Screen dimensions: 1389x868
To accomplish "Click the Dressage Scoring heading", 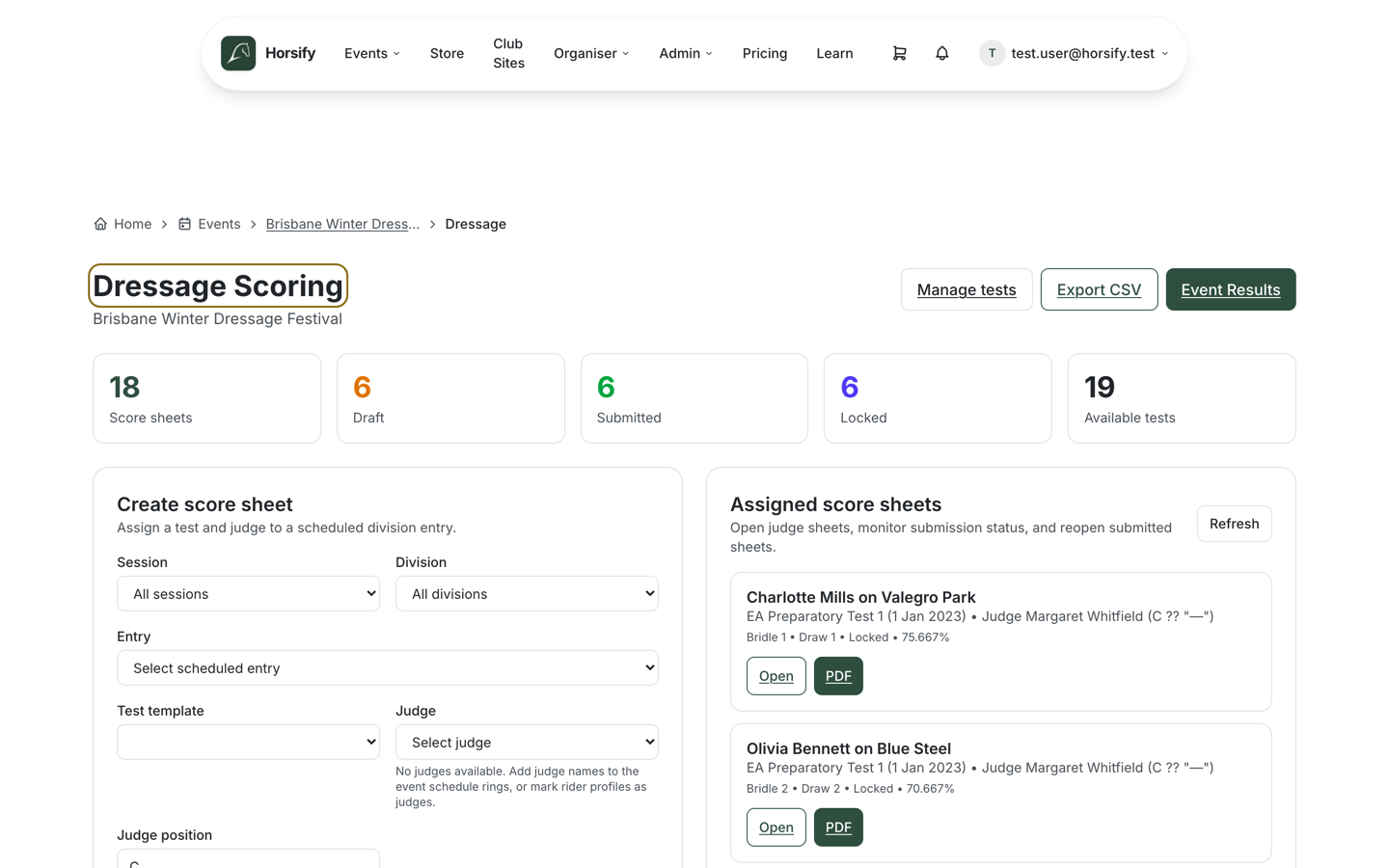I will point(218,285).
